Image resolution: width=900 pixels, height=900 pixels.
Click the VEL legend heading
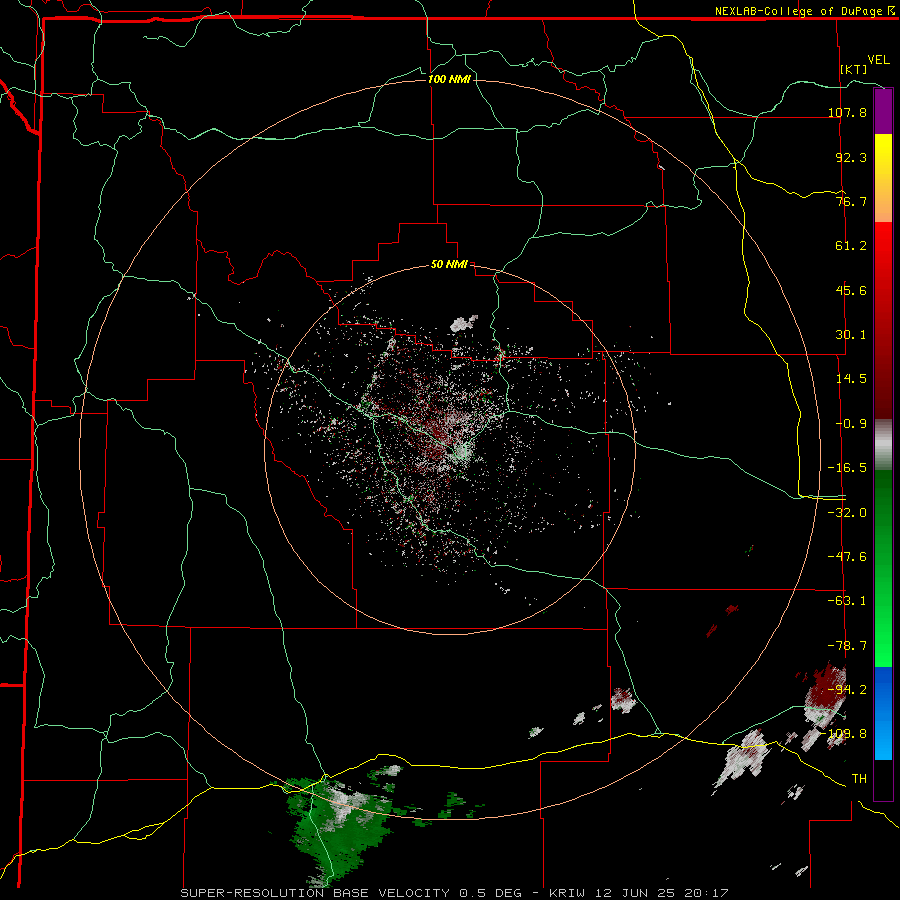click(x=878, y=60)
